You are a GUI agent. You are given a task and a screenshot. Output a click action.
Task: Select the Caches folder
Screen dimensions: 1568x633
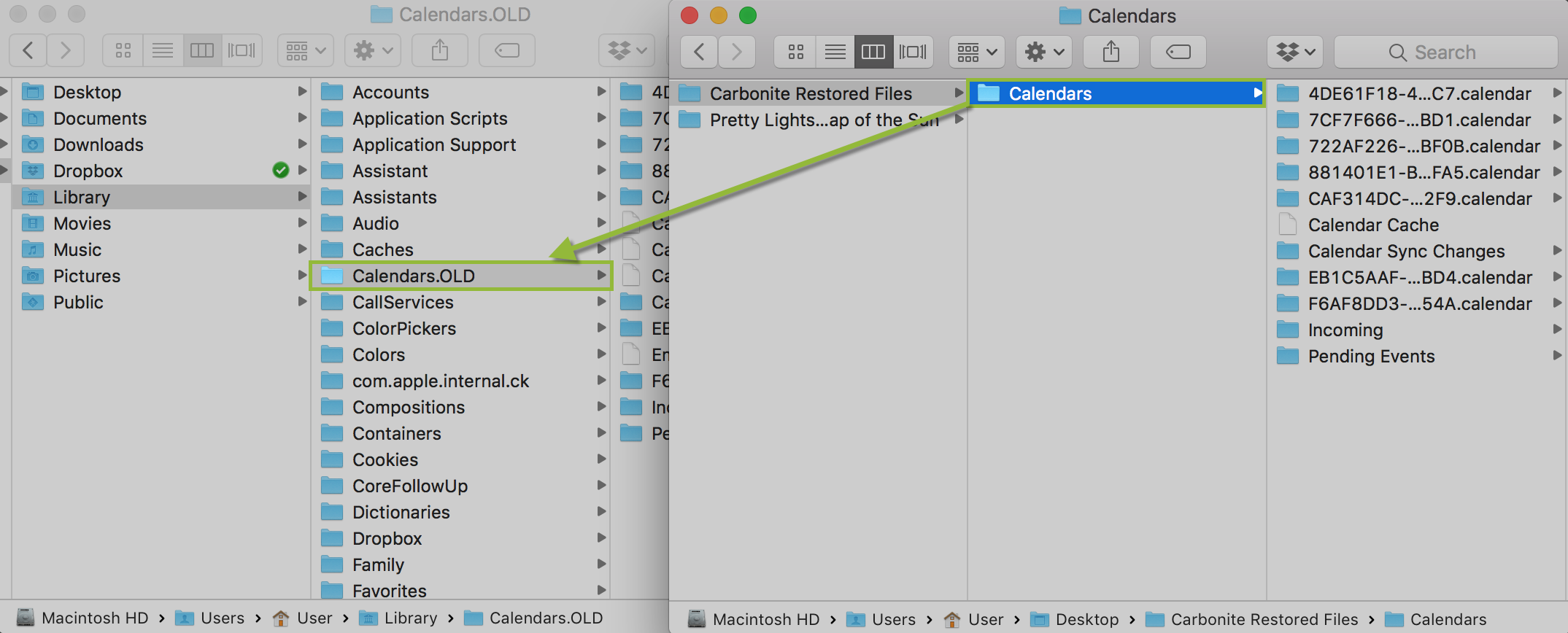coord(461,249)
